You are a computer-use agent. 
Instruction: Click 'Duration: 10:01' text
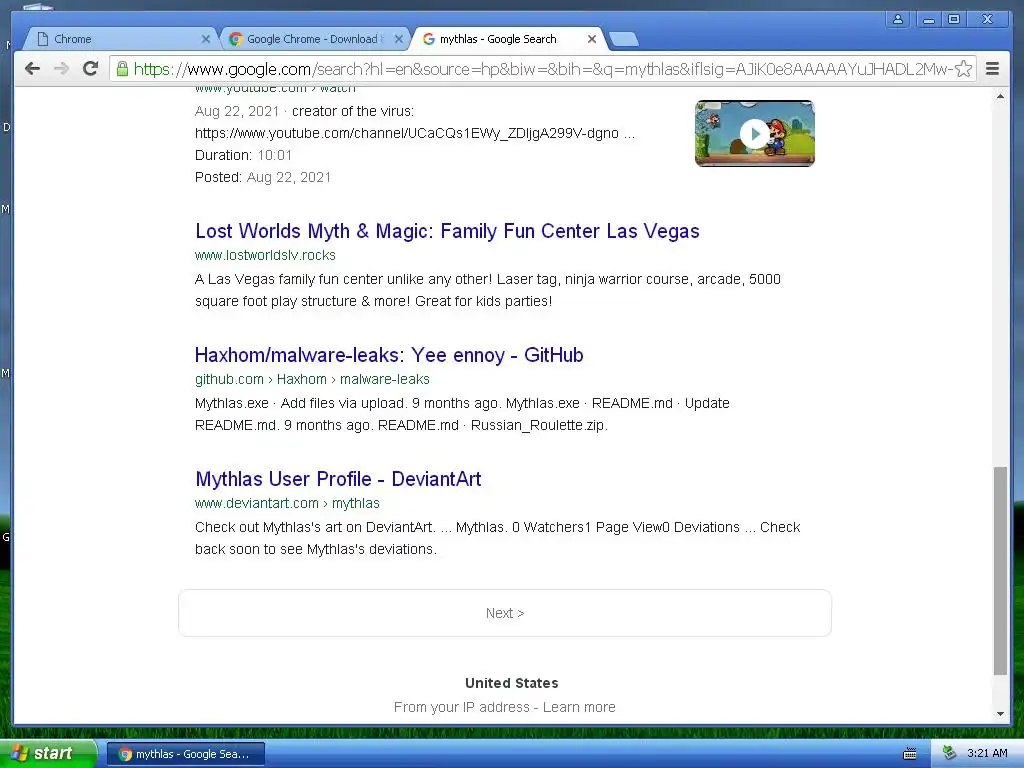click(243, 155)
